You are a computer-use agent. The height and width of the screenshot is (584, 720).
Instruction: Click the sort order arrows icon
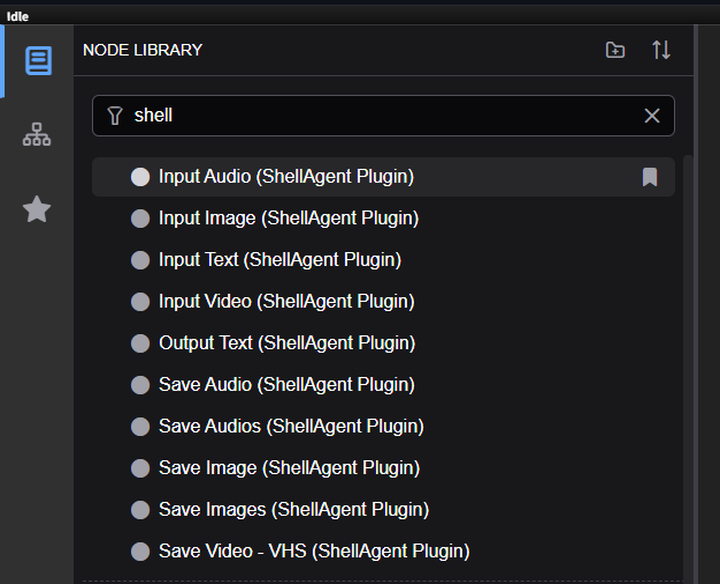coord(661,50)
